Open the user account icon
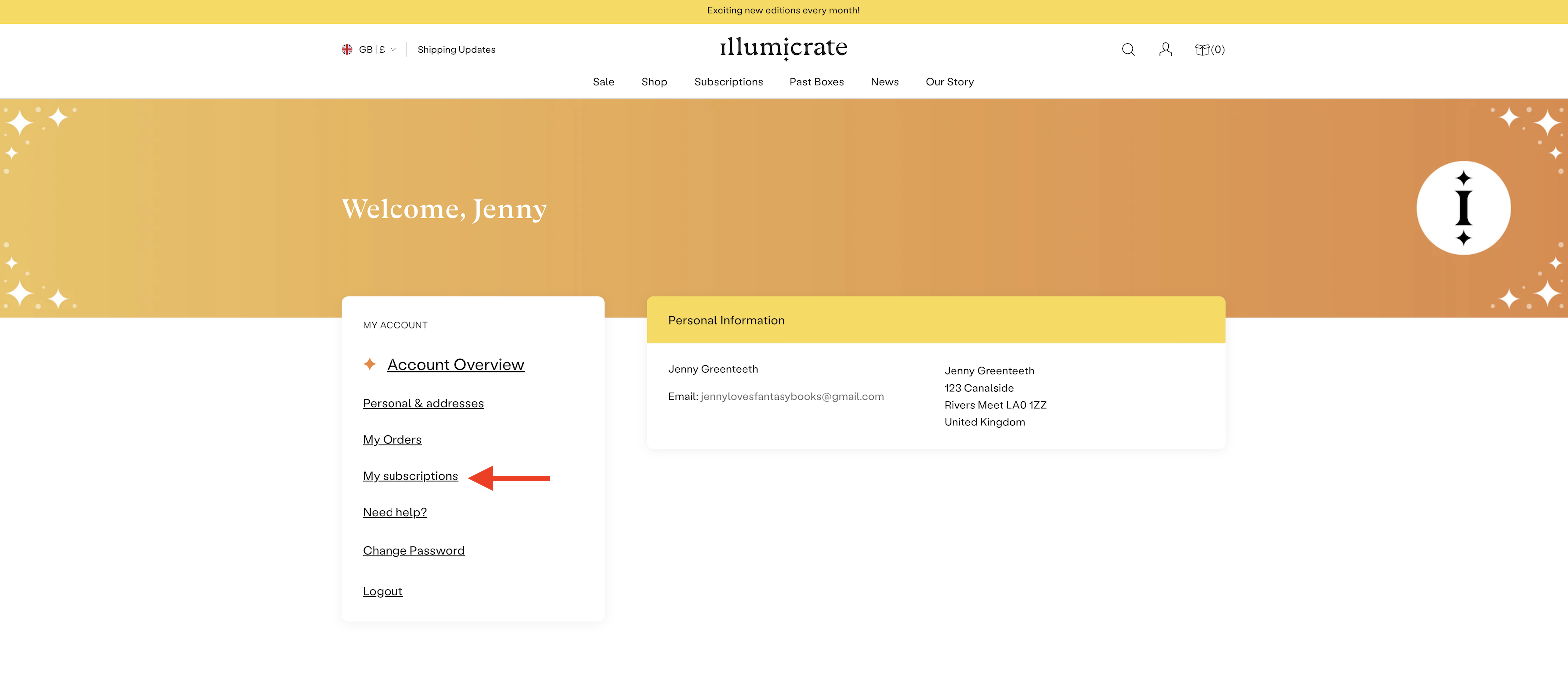1568x676 pixels. click(1165, 50)
